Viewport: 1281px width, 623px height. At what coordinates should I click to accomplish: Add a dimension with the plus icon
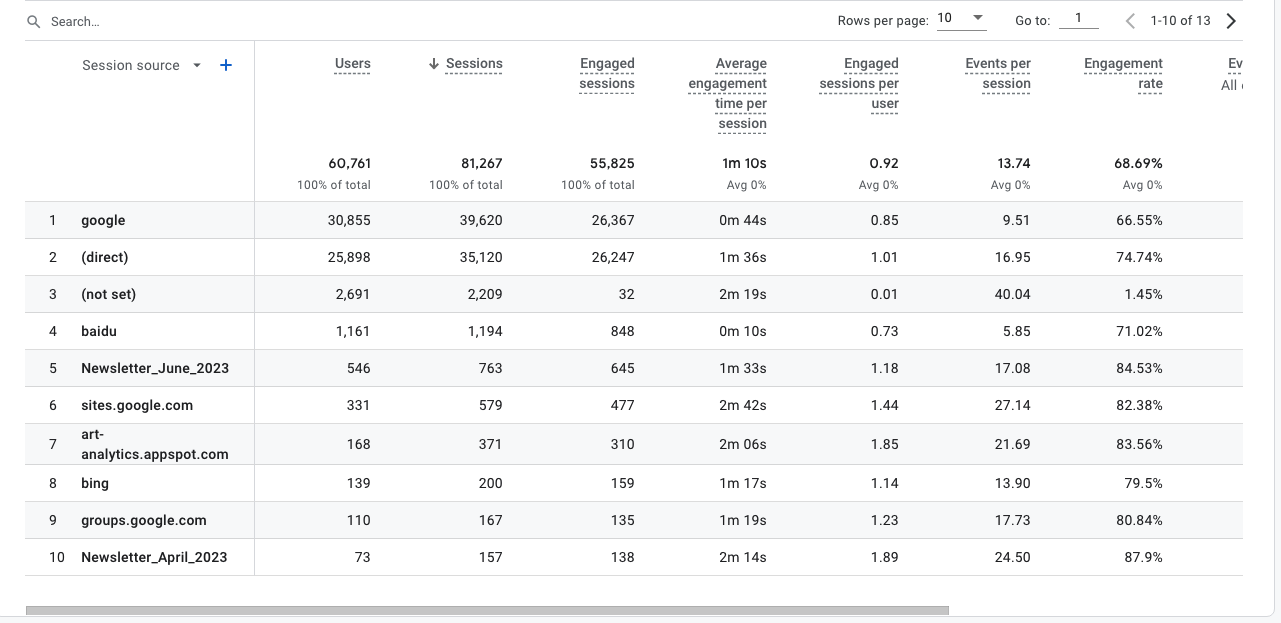click(226, 65)
